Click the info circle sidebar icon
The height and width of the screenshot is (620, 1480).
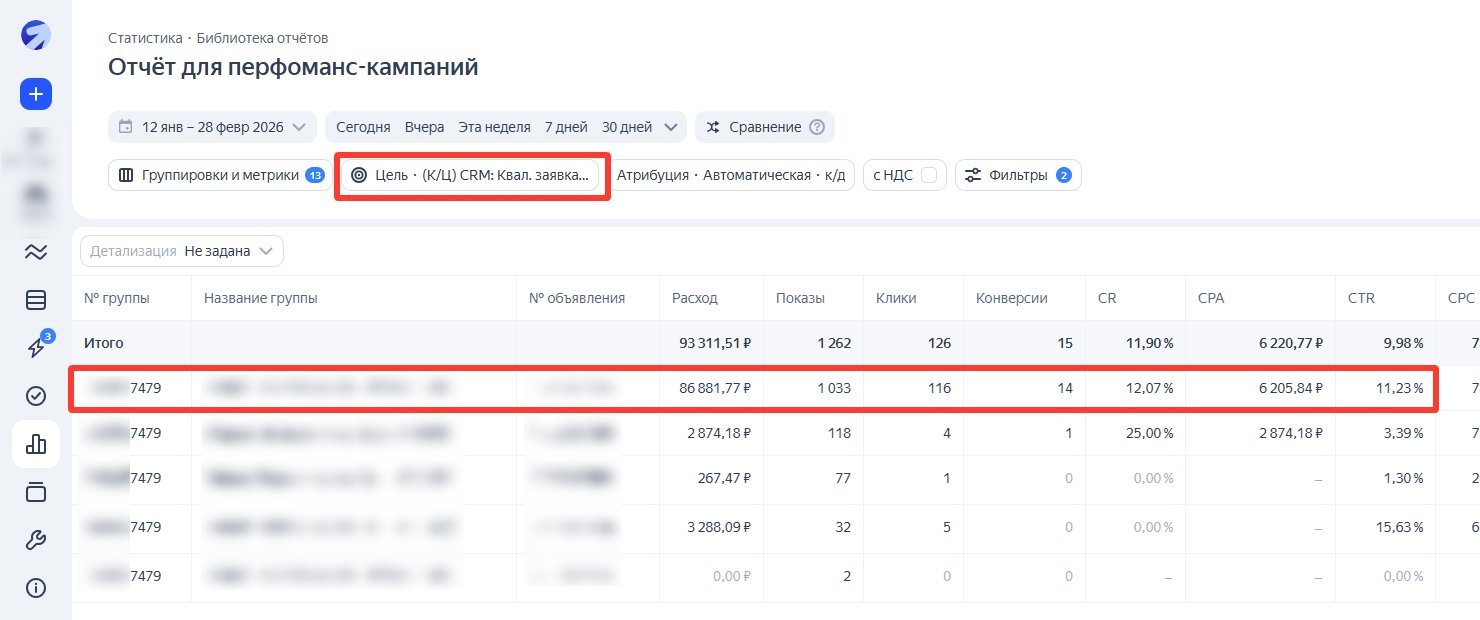coord(36,588)
